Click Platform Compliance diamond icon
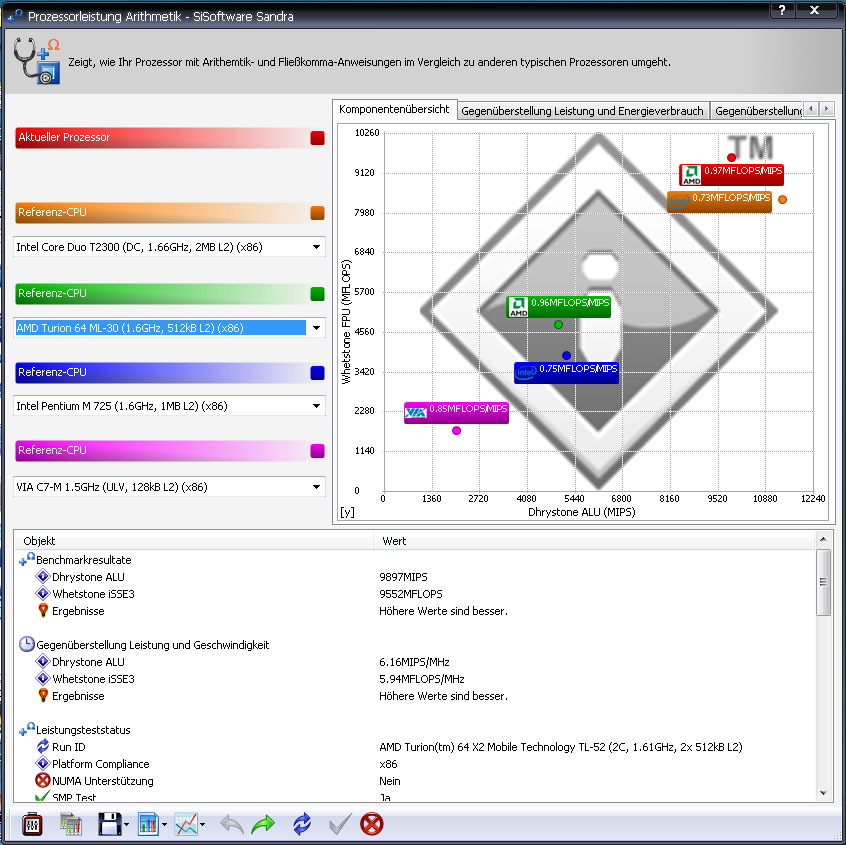Viewport: 846px width, 845px height. coord(43,764)
